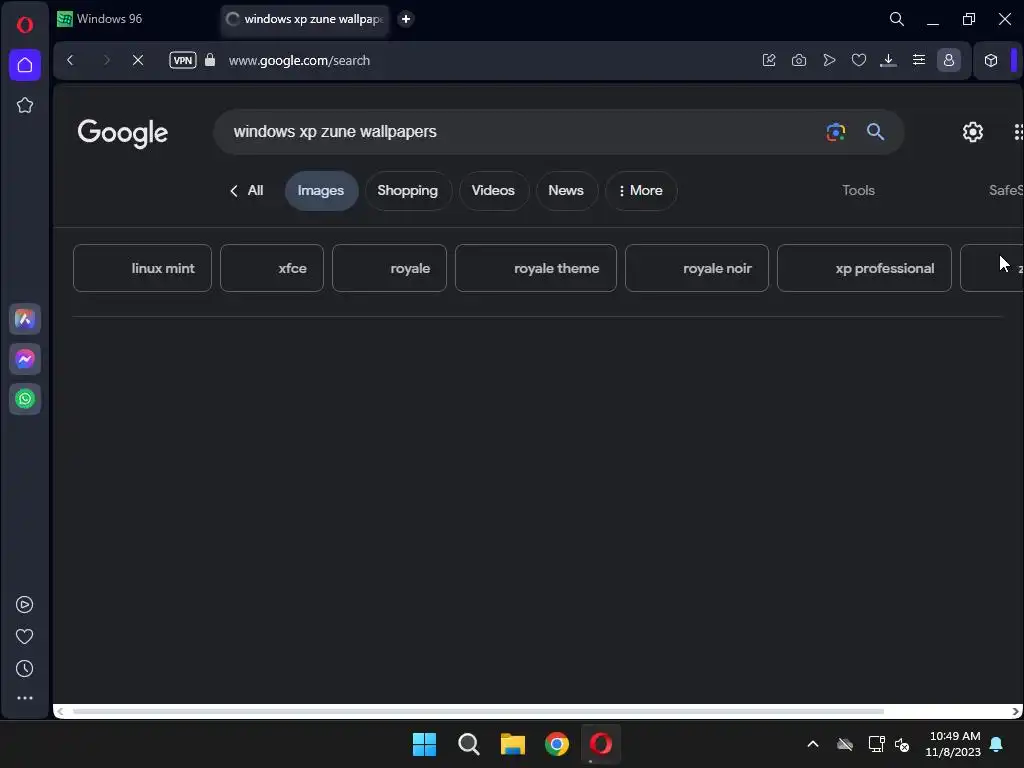Open taskbar Search
The image size is (1024, 768).
pyautogui.click(x=468, y=744)
